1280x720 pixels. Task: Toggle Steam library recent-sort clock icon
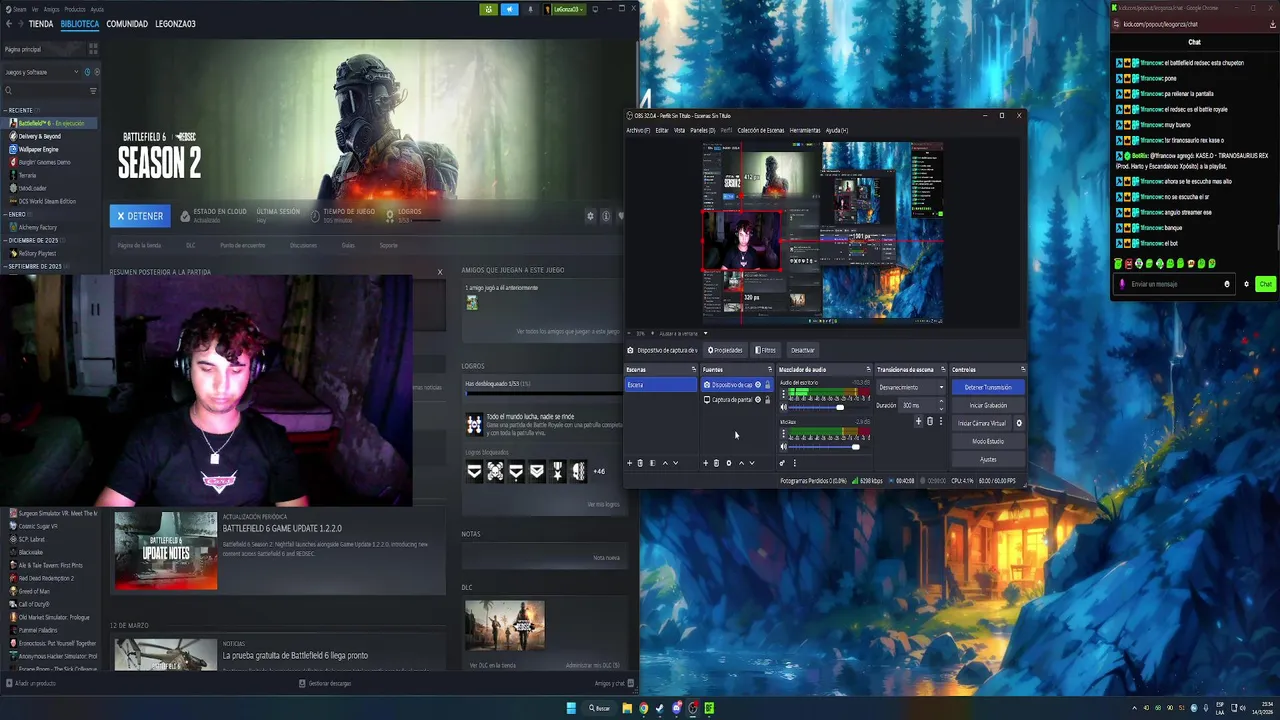click(x=87, y=72)
